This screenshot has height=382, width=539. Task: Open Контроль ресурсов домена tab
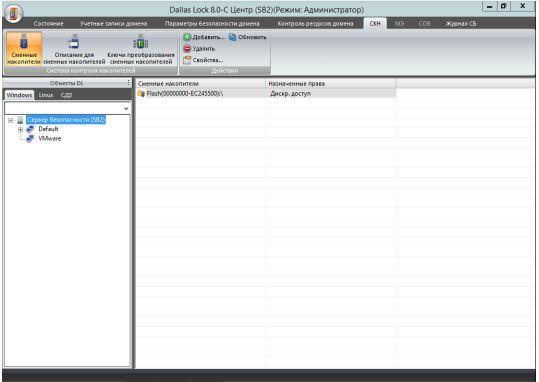click(x=315, y=24)
